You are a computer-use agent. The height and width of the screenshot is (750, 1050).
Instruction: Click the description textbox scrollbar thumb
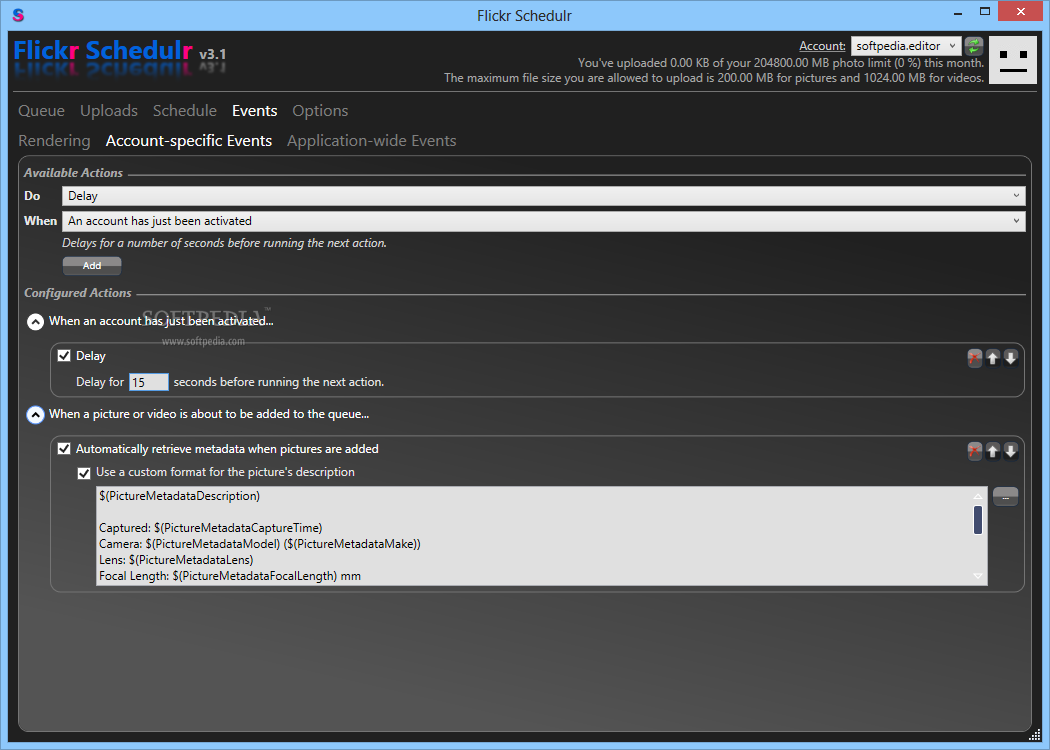978,520
